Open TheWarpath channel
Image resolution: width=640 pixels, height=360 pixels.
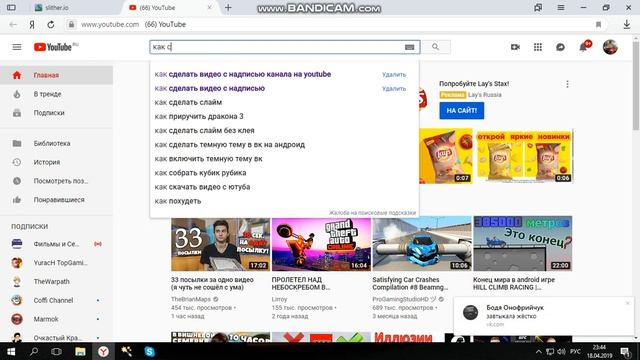(x=57, y=281)
